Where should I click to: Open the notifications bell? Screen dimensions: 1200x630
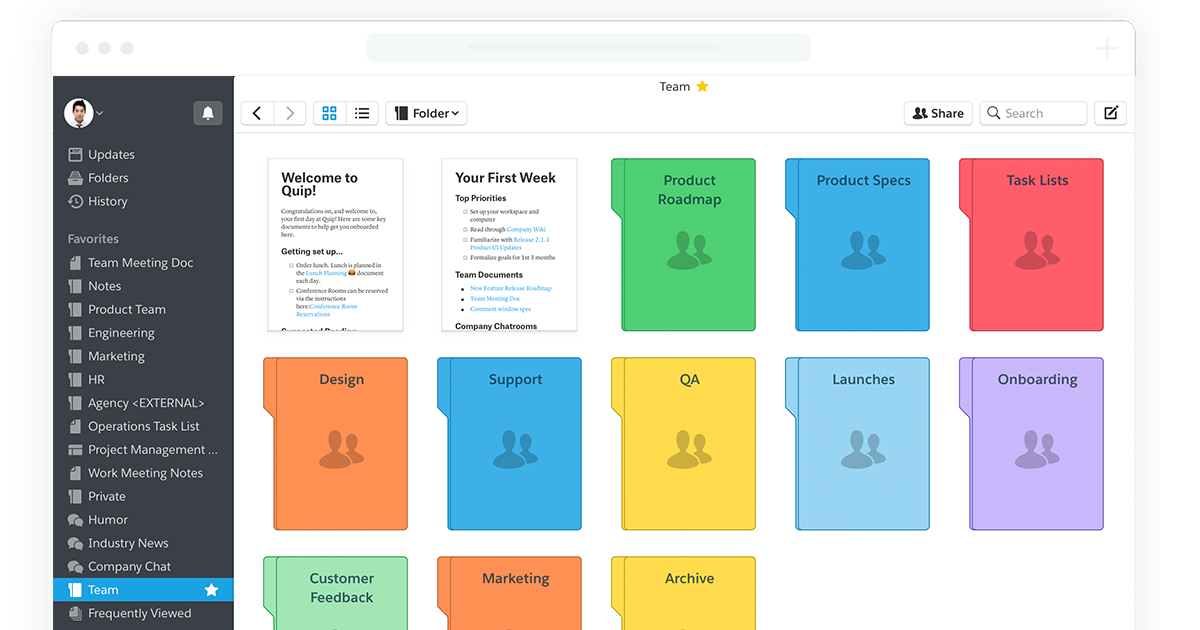(x=208, y=113)
